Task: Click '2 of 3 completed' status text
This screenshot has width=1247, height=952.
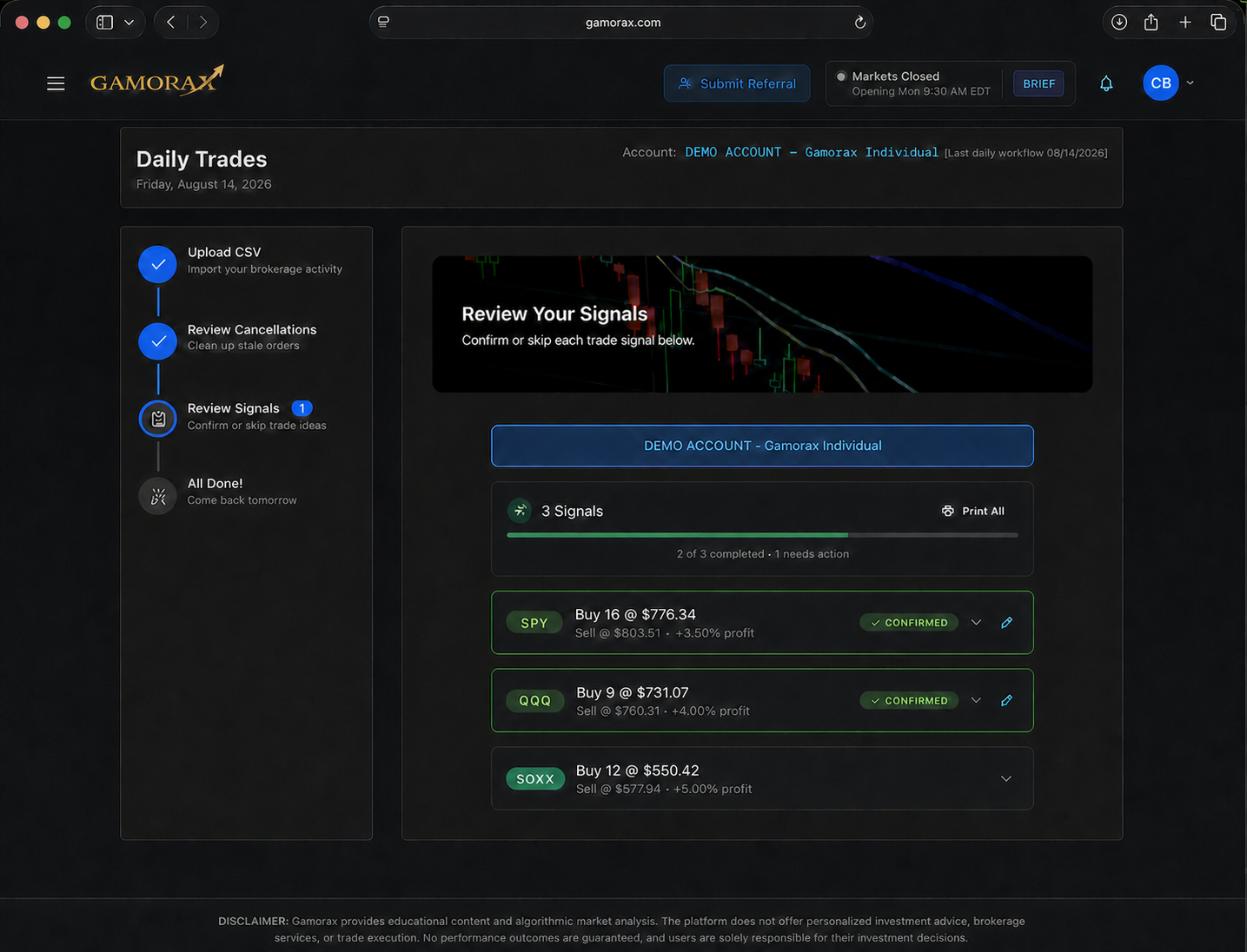Action: point(720,554)
